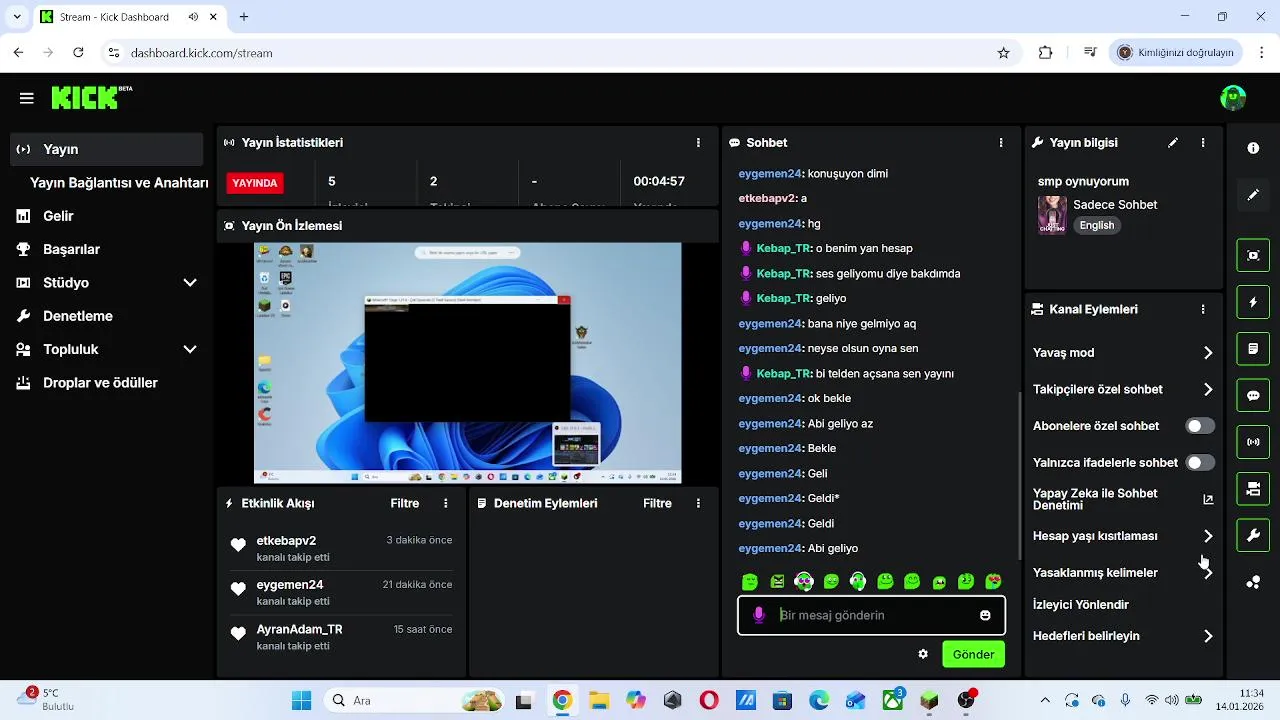Toggle Abonelere özel sohbet switch
The width and height of the screenshot is (1280, 720).
coord(1200,426)
